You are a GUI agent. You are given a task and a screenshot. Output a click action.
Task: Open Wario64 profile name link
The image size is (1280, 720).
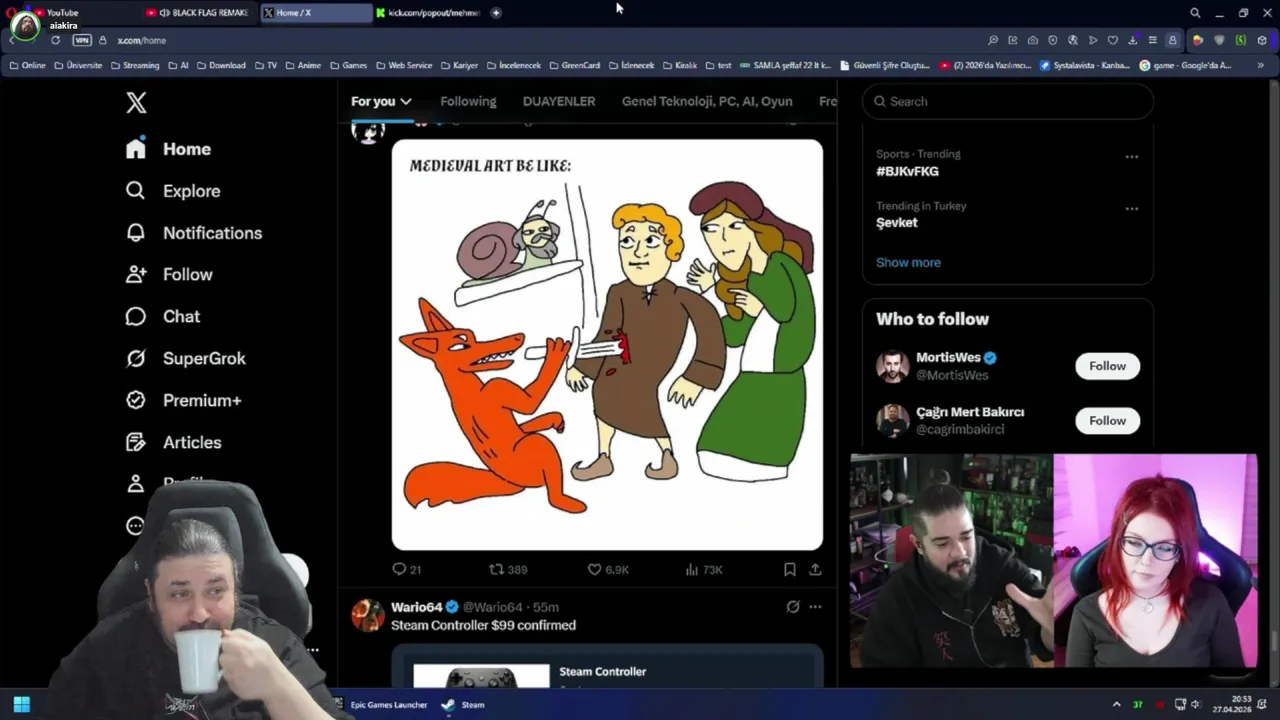tap(417, 607)
